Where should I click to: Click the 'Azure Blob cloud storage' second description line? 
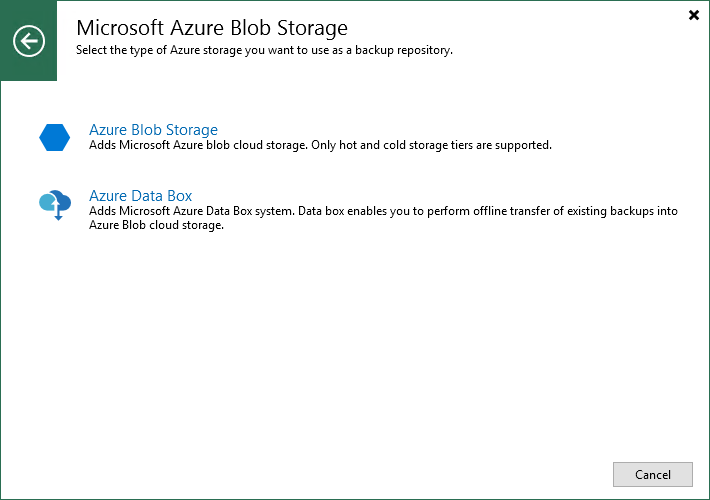(x=155, y=225)
